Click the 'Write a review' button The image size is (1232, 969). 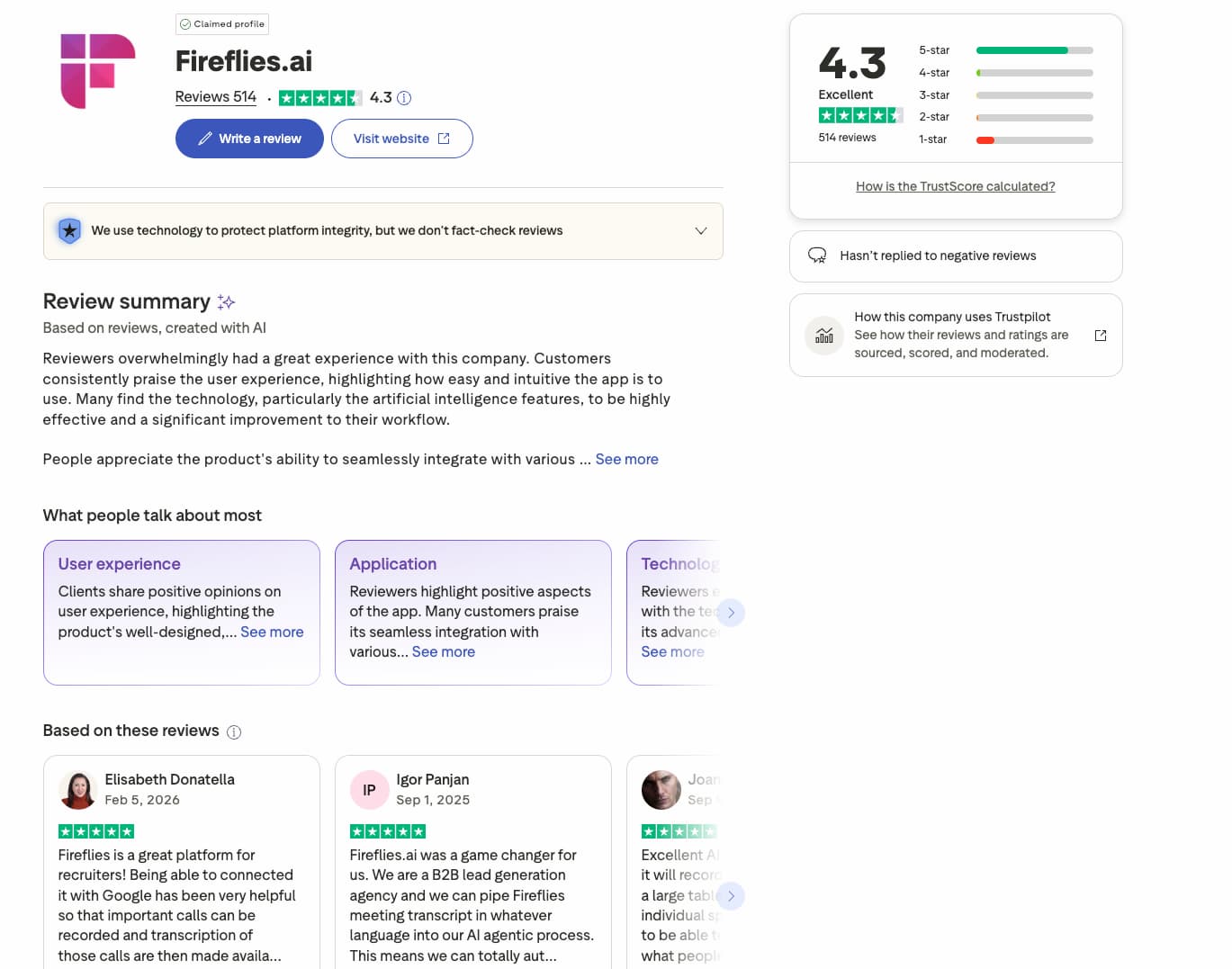tap(249, 138)
